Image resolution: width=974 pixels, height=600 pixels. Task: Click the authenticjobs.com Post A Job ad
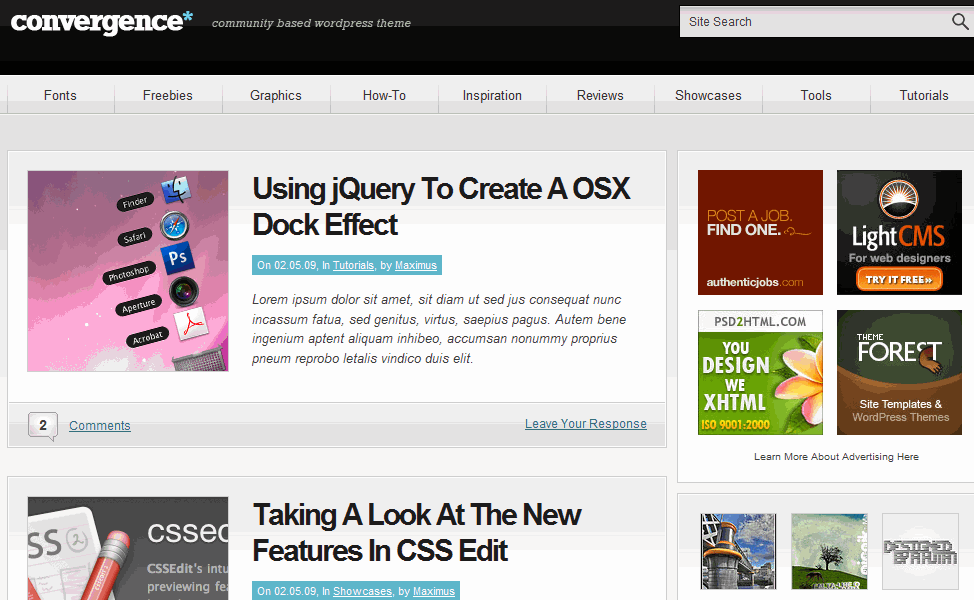click(x=760, y=232)
